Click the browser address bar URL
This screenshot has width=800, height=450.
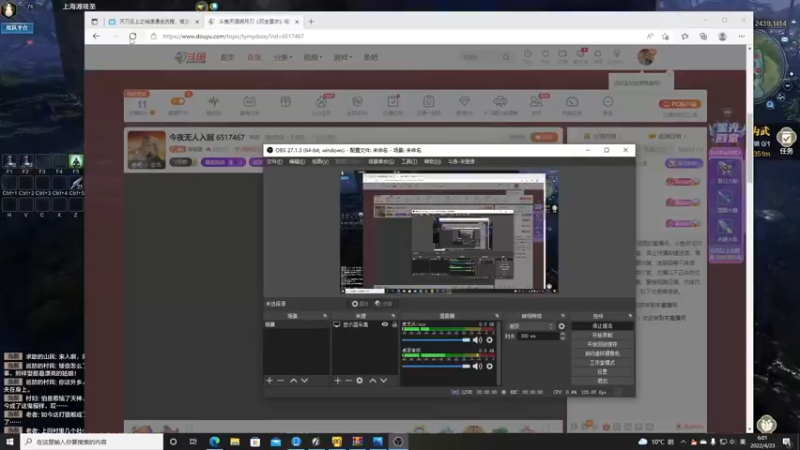coord(233,36)
